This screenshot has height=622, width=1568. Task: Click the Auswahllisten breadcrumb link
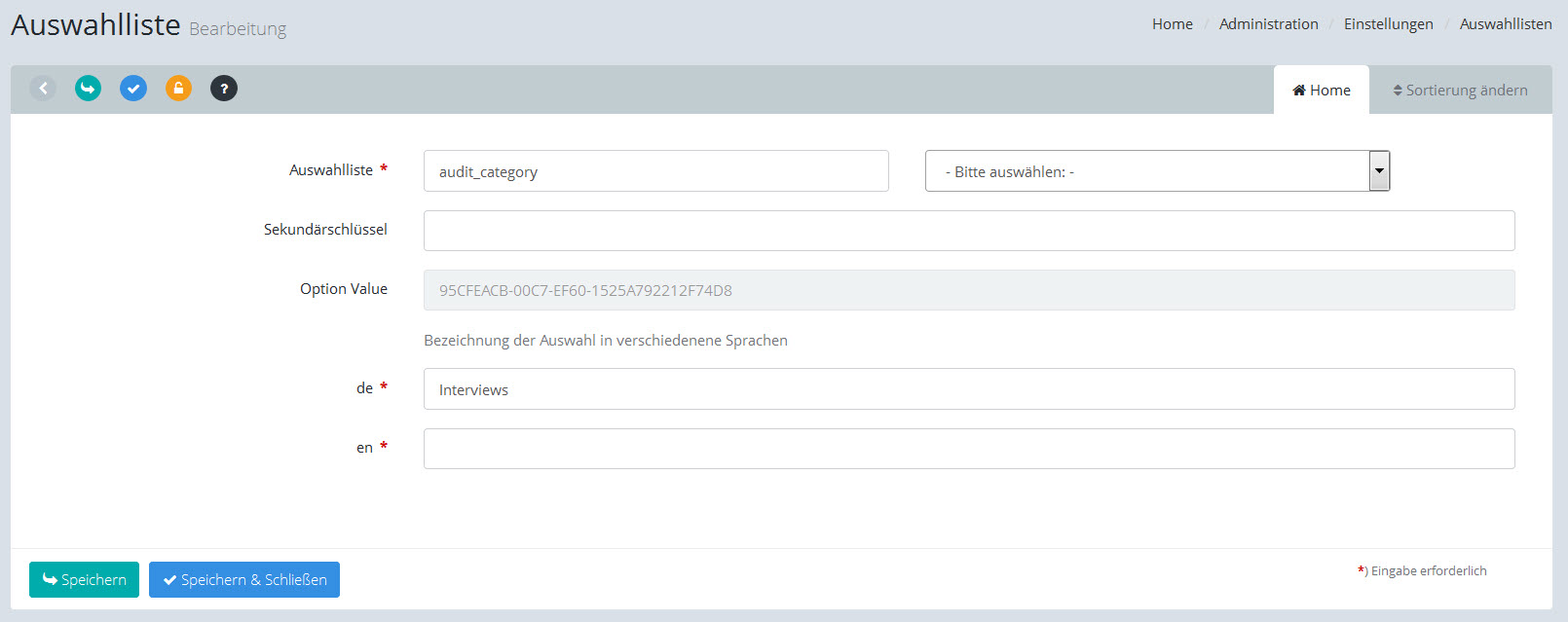(1505, 24)
